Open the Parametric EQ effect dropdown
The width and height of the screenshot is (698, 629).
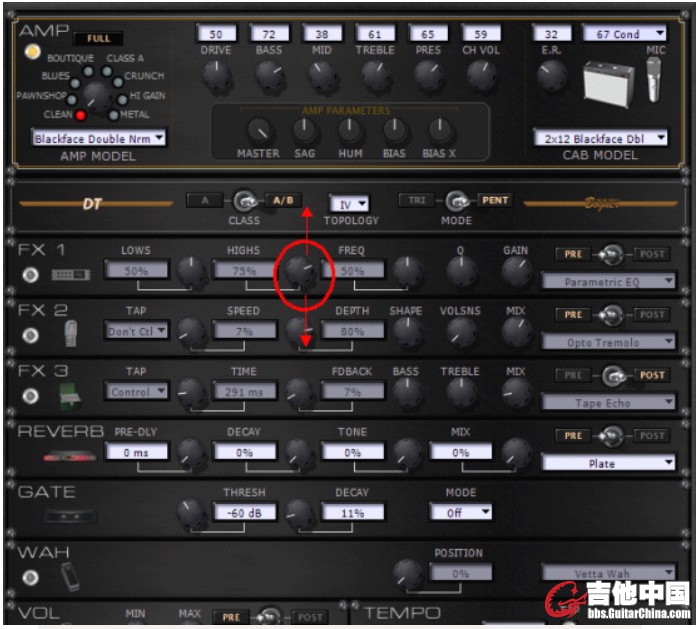[x=608, y=281]
